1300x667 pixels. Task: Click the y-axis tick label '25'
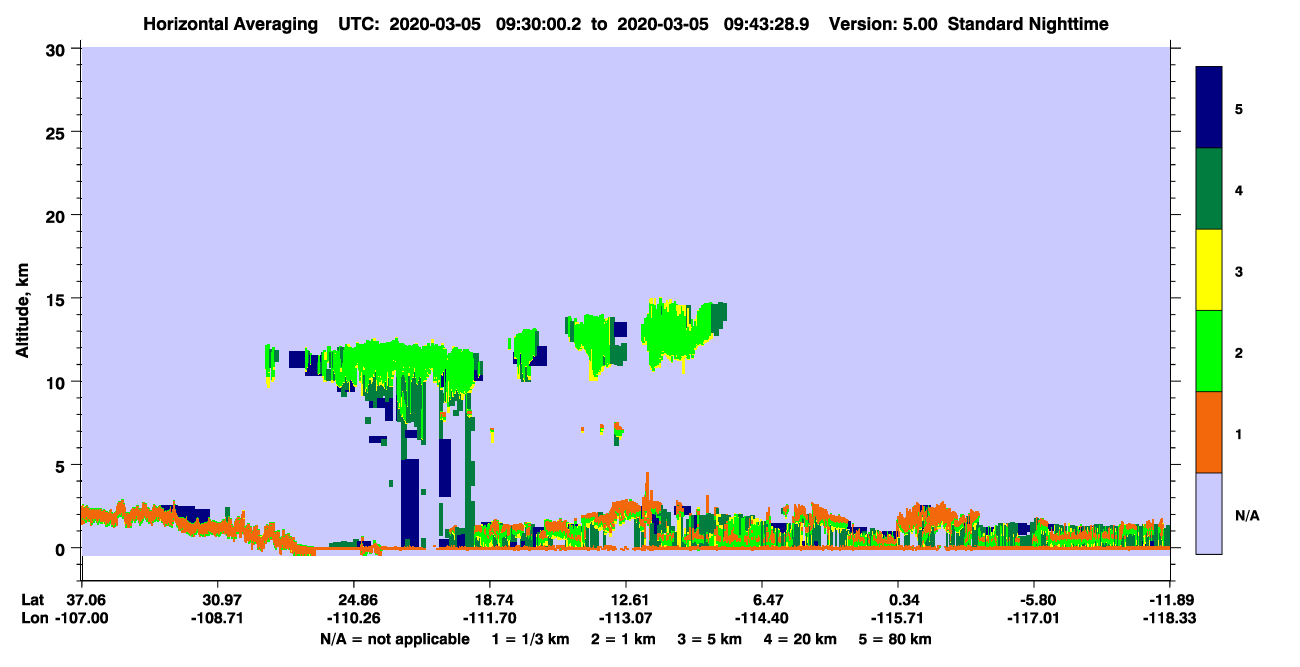58,132
